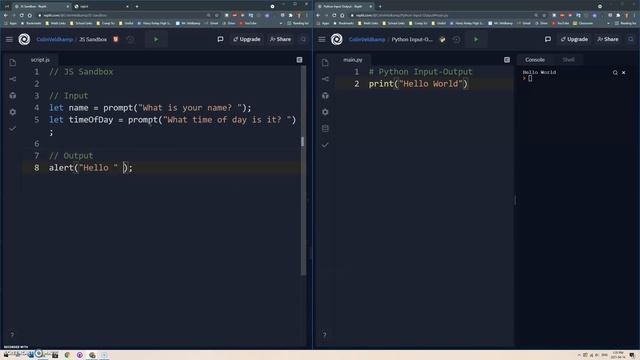Open help question mark in JS Sandbox window

(12, 335)
